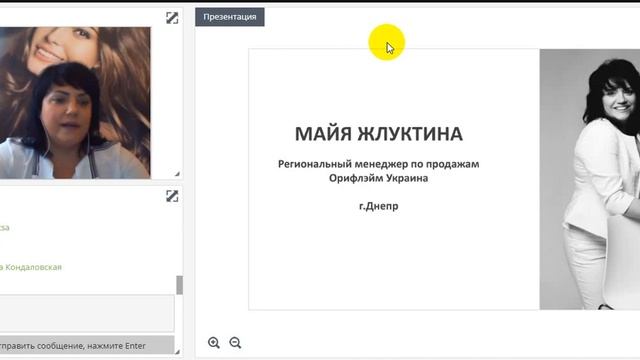Click the chat panel scrollbar thumb
Image resolution: width=640 pixels, height=360 pixels.
click(x=179, y=285)
